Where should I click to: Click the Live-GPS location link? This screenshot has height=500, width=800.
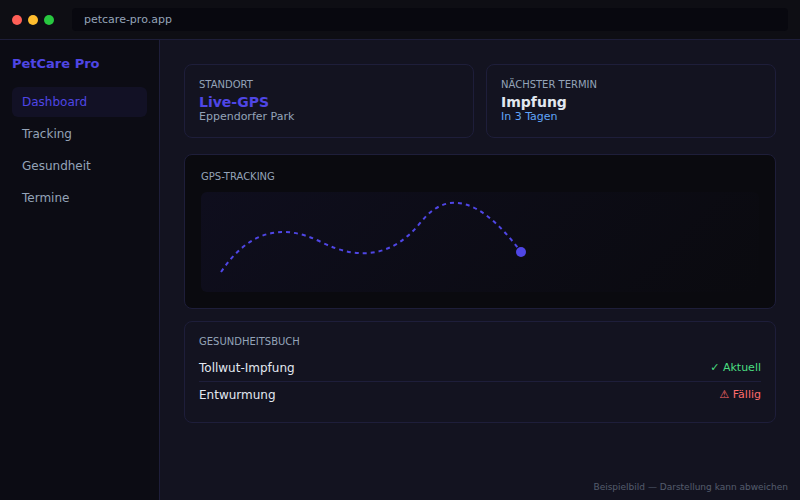click(x=233, y=102)
